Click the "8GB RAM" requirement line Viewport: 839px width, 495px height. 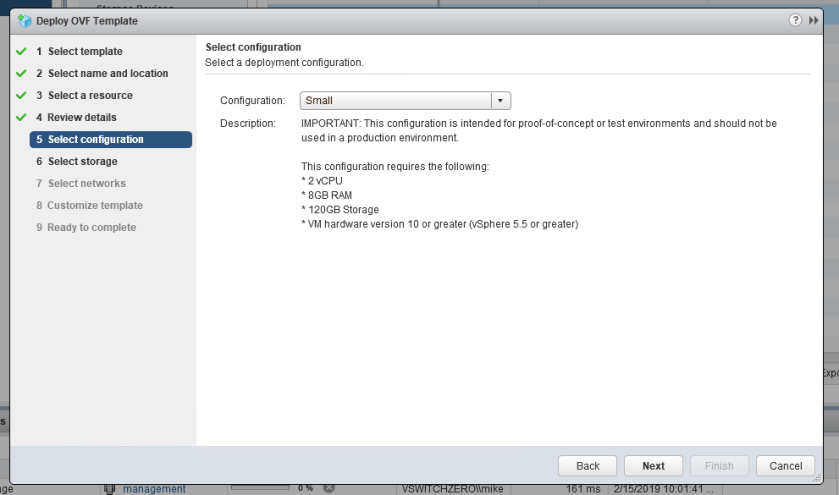326,195
